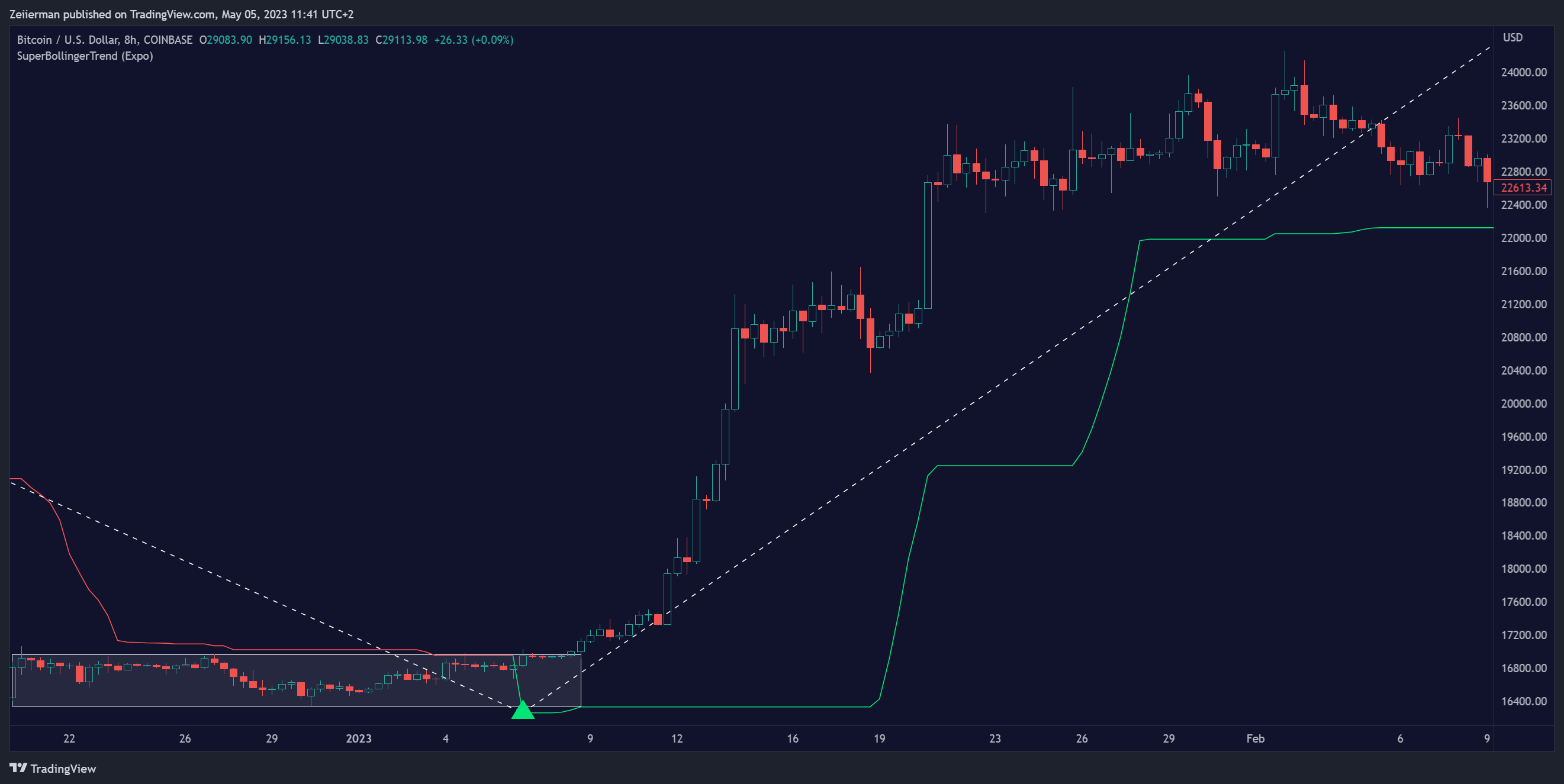The width and height of the screenshot is (1564, 784).
Task: Click the 6 date axis label
Action: 1400,738
